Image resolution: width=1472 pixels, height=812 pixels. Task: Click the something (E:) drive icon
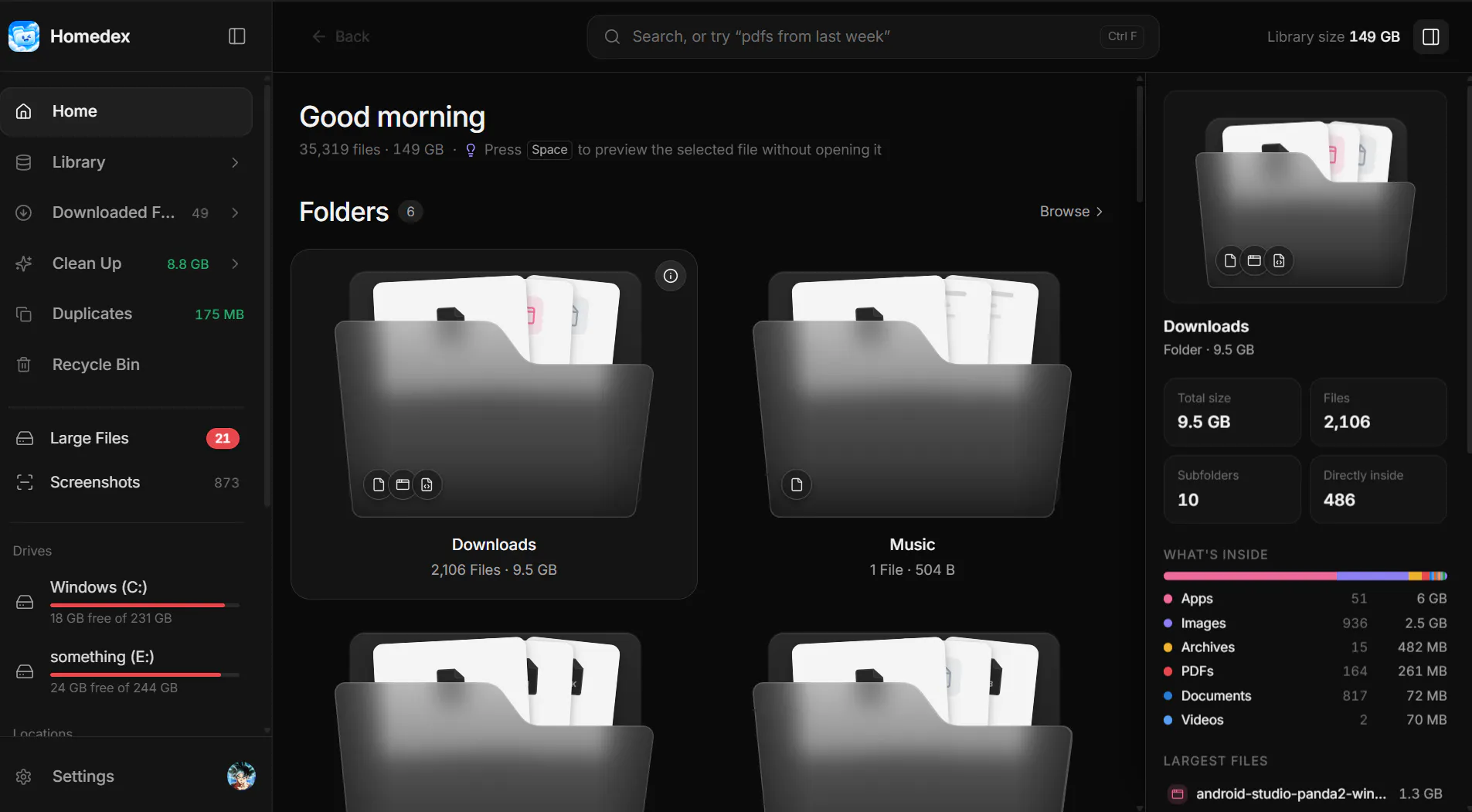pos(25,671)
